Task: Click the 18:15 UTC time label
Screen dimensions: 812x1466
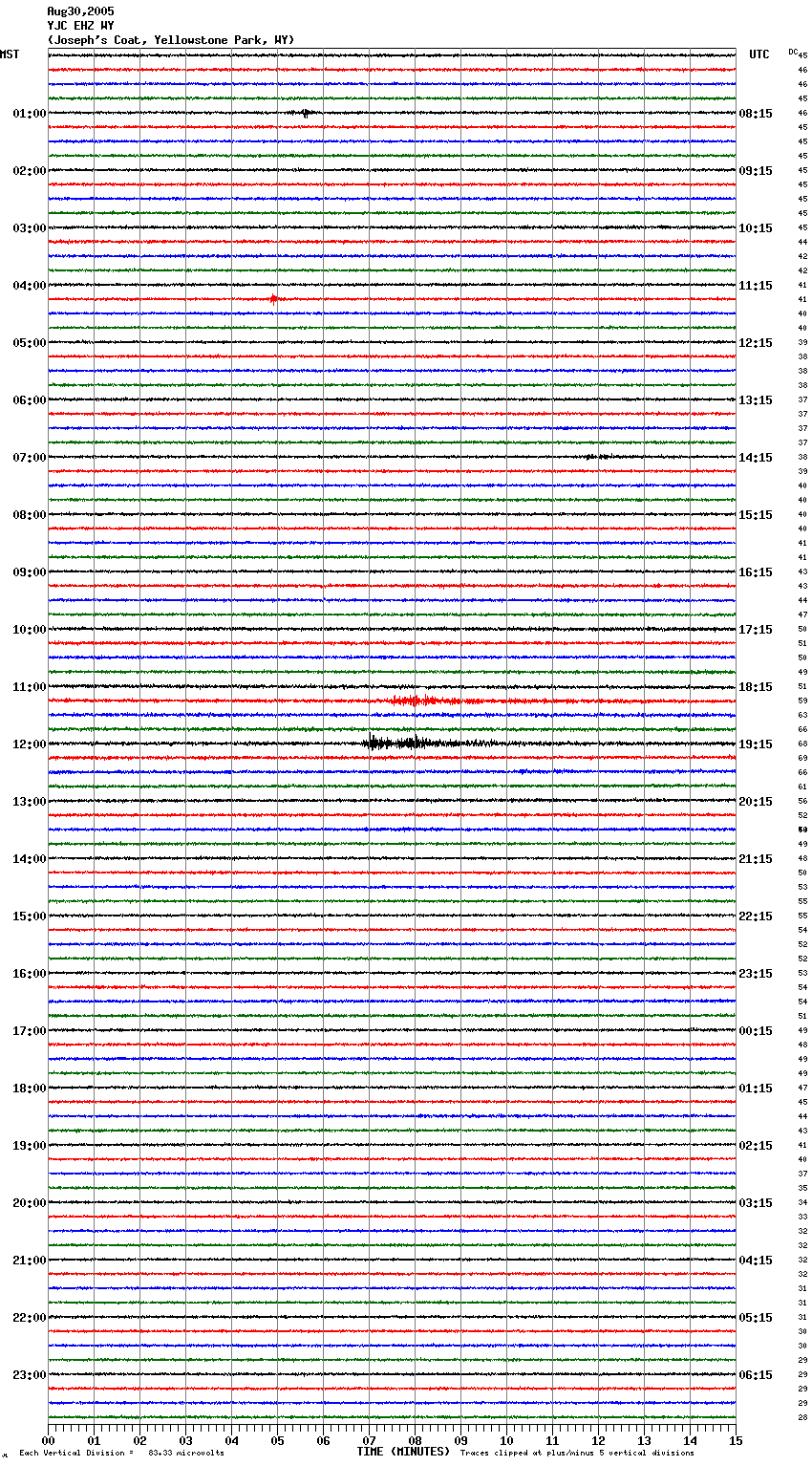Action: [x=756, y=687]
